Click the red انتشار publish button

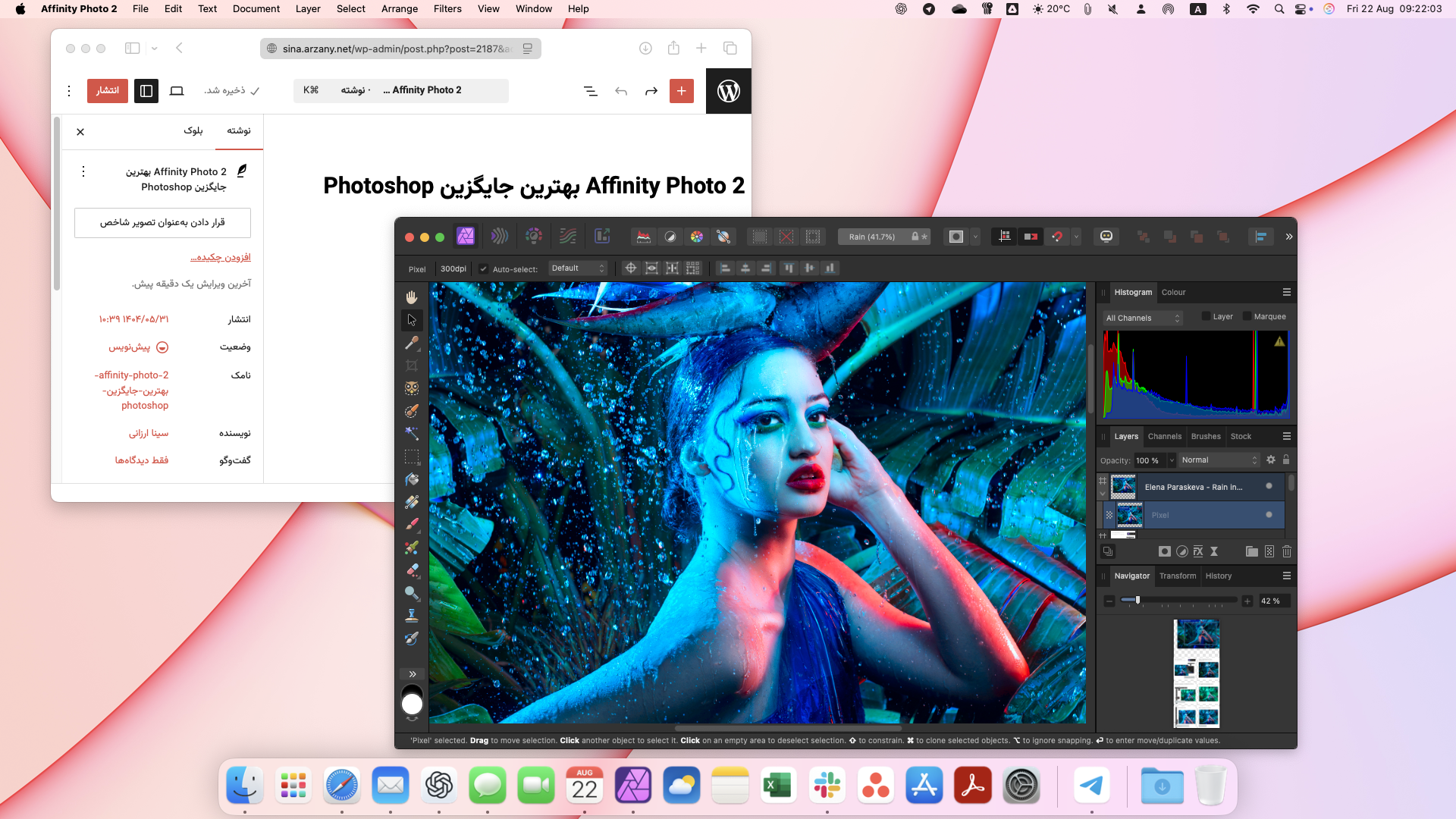107,90
